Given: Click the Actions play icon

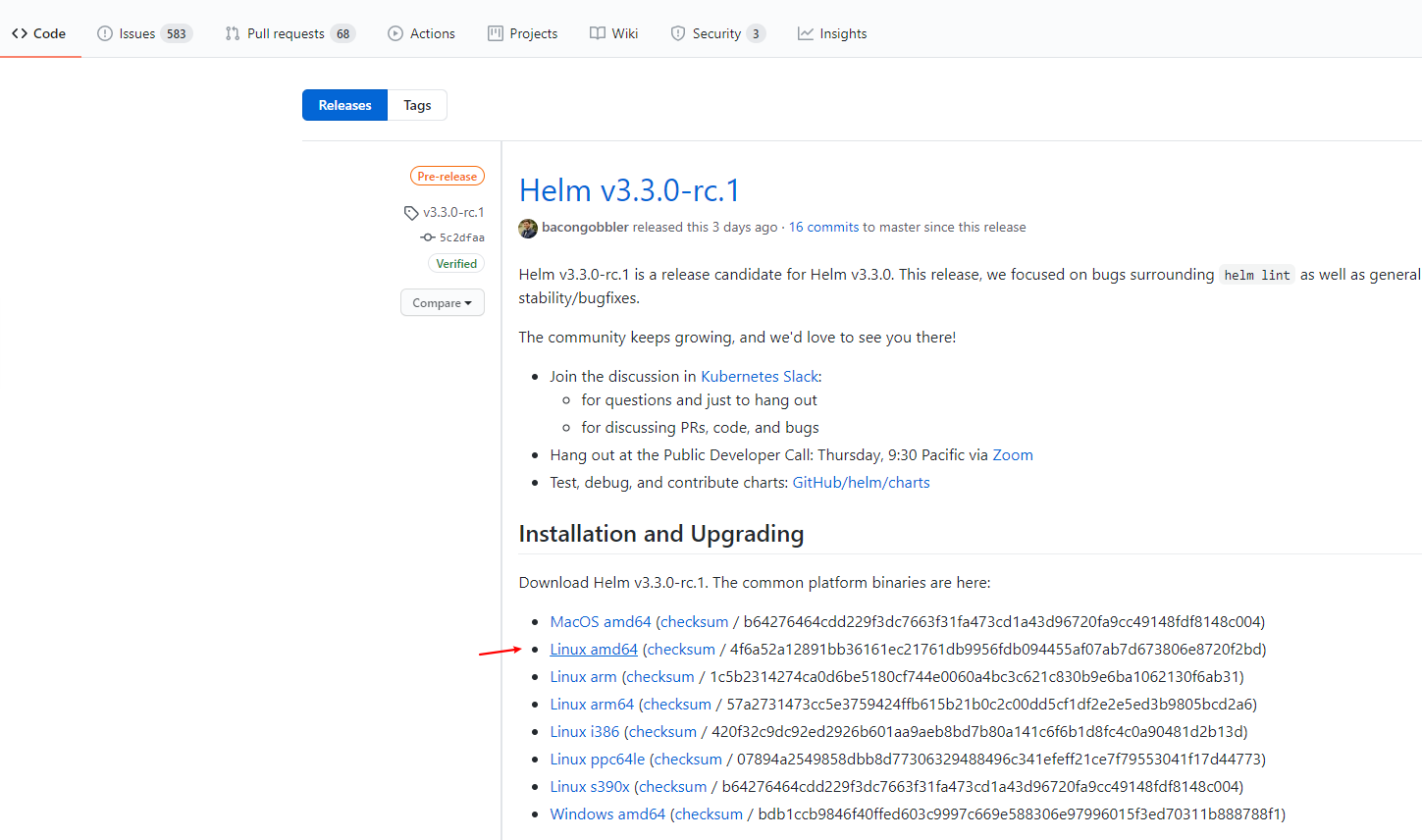Looking at the screenshot, I should coord(395,33).
